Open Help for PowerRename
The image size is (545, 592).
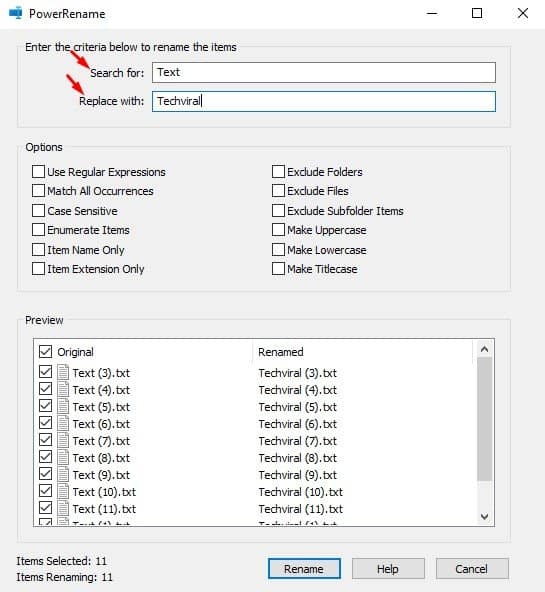pos(388,569)
